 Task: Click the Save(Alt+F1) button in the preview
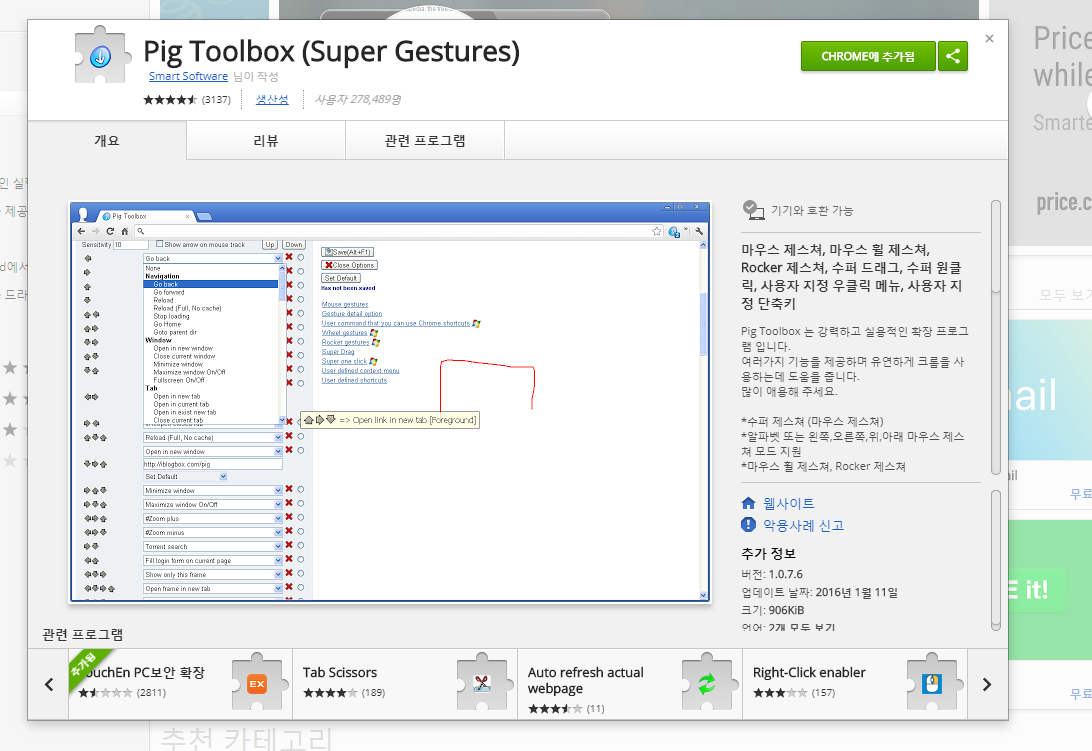coord(348,251)
